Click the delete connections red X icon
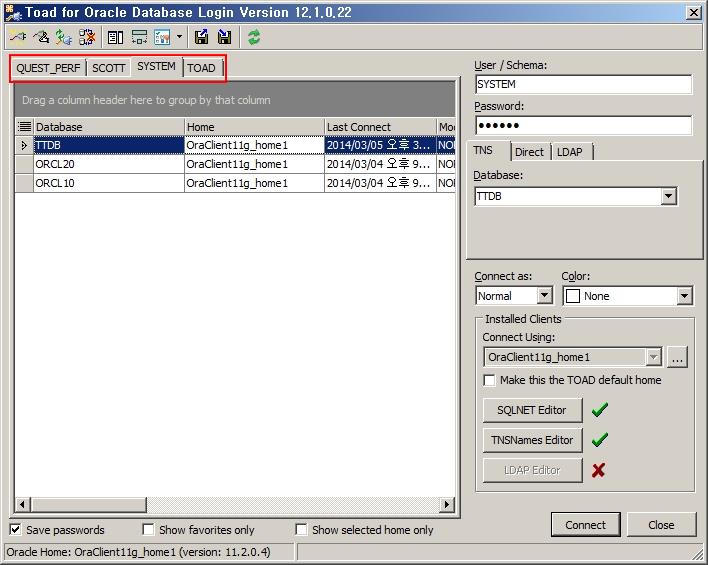 point(87,37)
